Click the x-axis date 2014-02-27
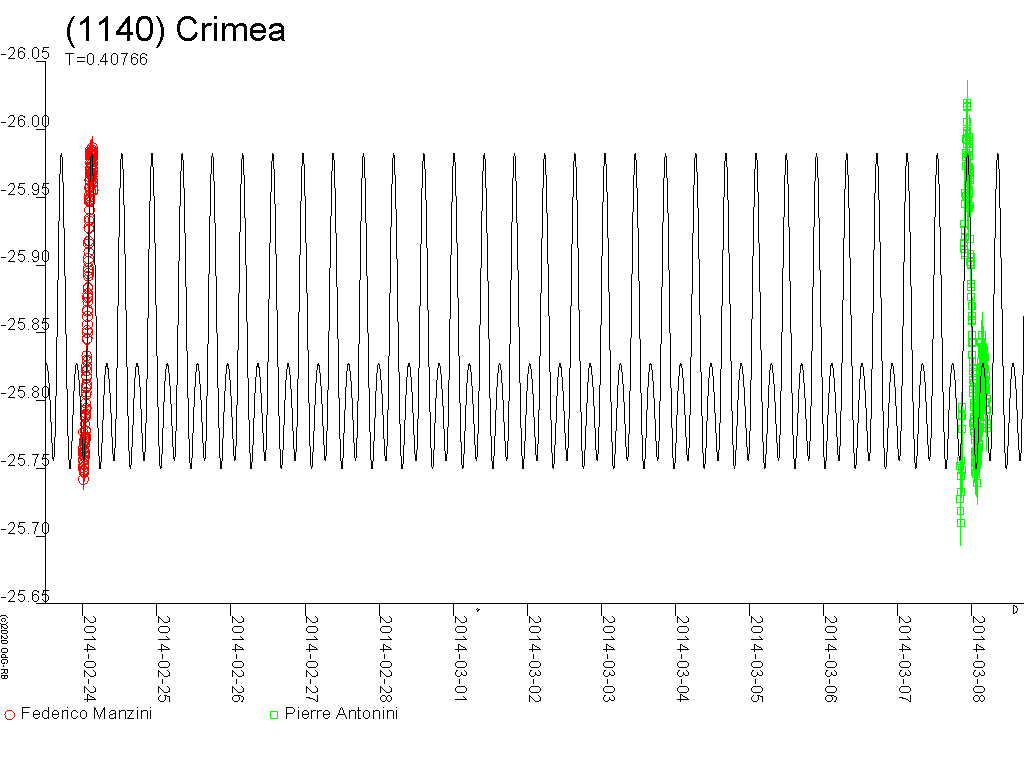This screenshot has height=768, width=1024. (312, 658)
